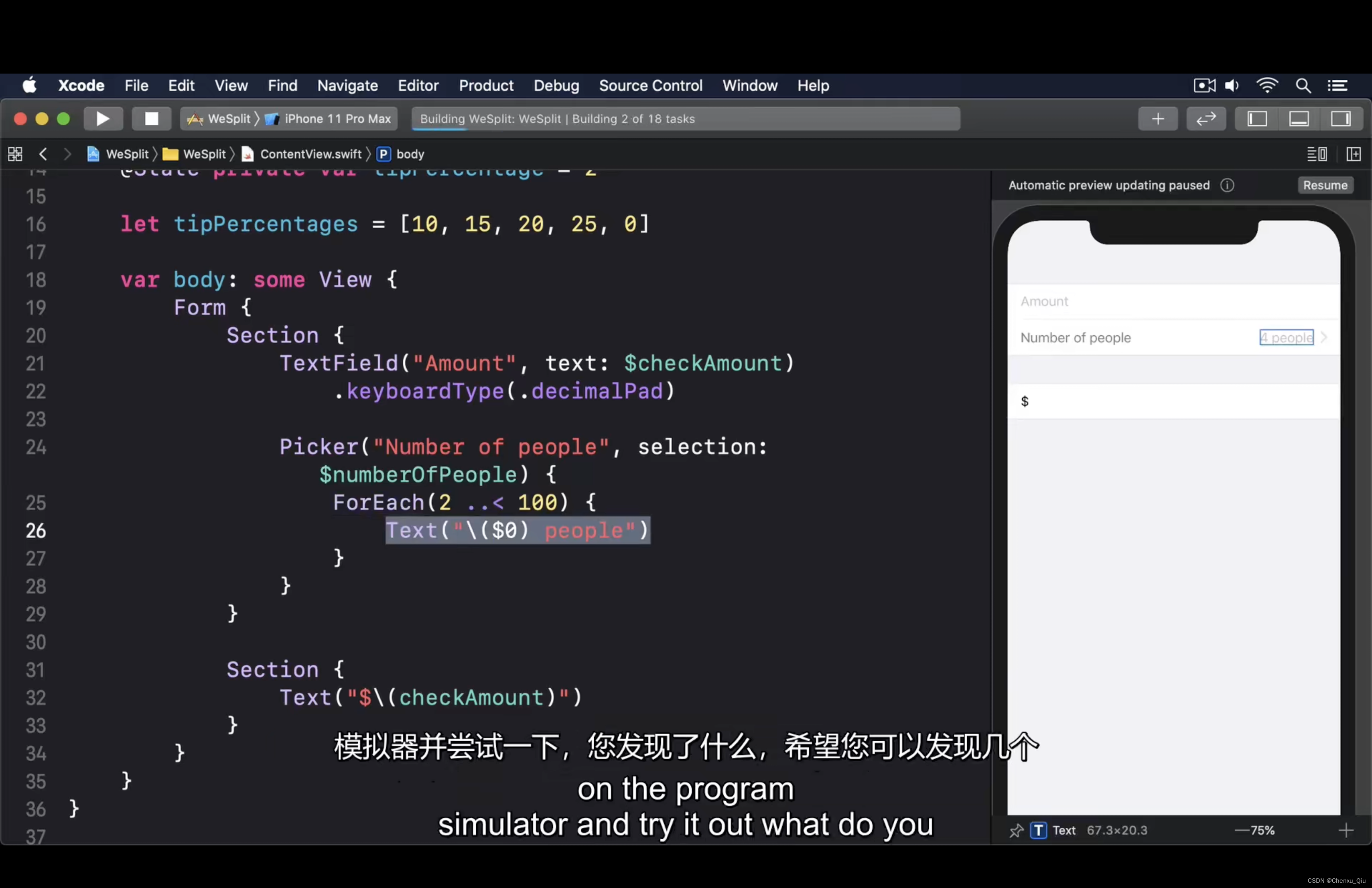1372x888 pixels.
Task: Toggle the bottom debug area
Action: pyautogui.click(x=1299, y=119)
